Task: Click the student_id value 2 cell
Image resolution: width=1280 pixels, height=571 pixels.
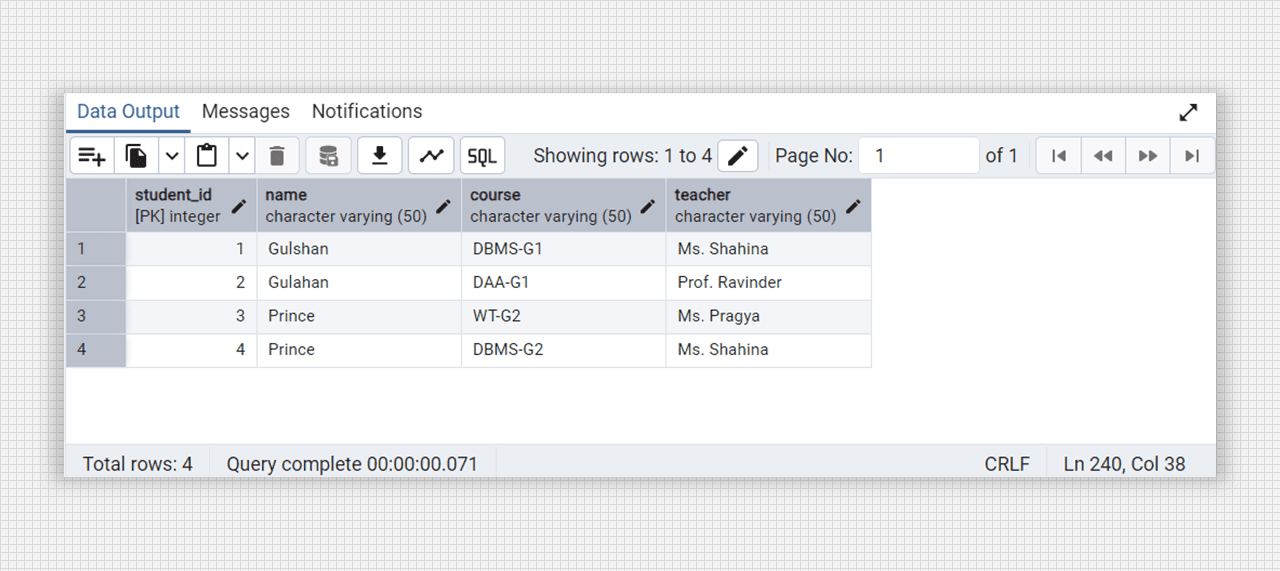Action: click(x=191, y=283)
